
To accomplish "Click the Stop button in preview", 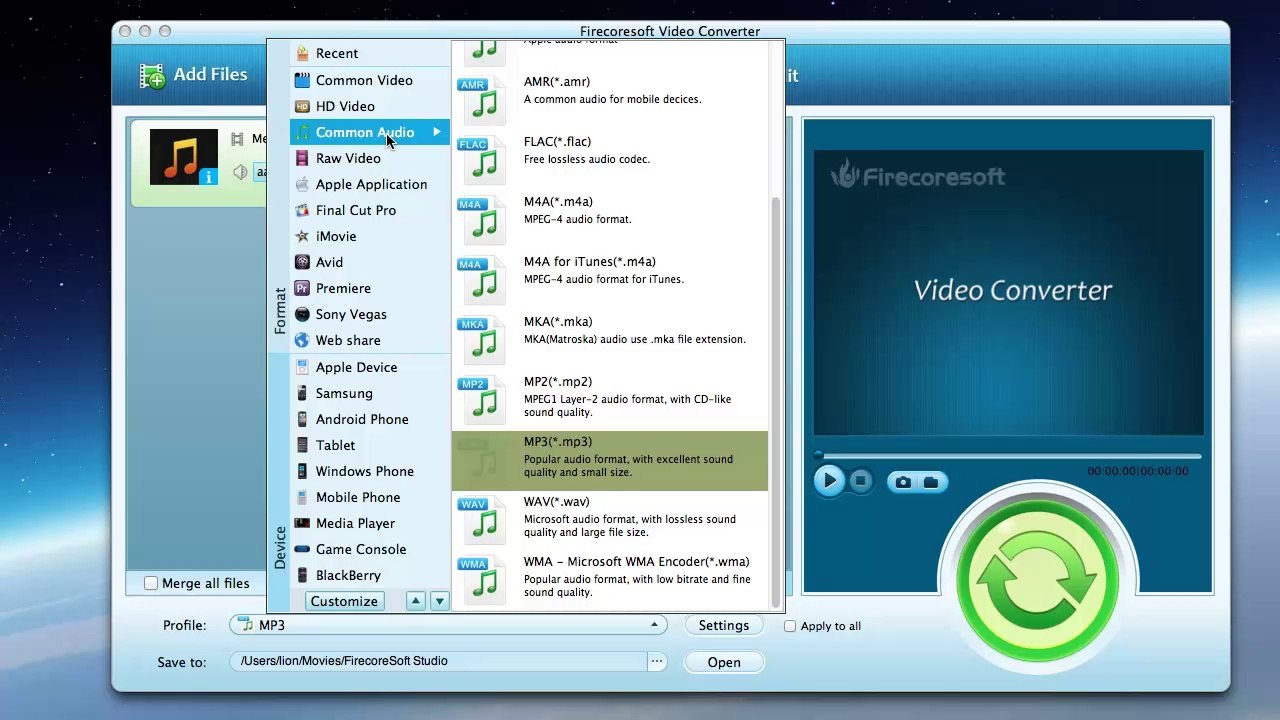I will click(860, 481).
